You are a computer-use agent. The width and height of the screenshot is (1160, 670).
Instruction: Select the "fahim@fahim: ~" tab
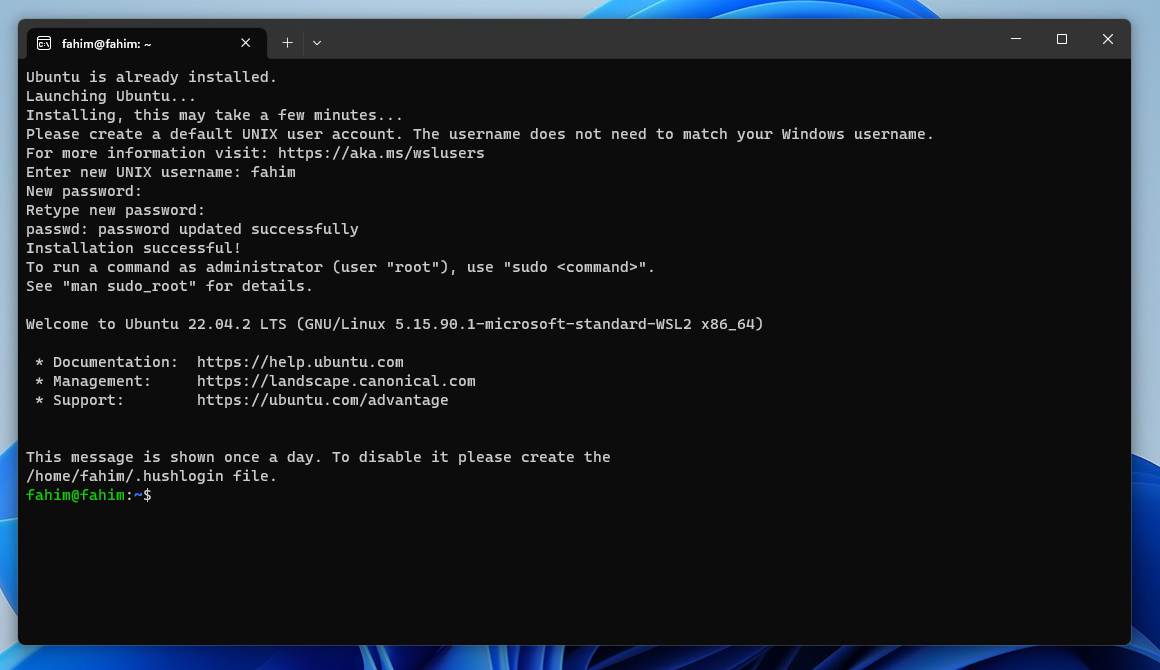pyautogui.click(x=146, y=44)
